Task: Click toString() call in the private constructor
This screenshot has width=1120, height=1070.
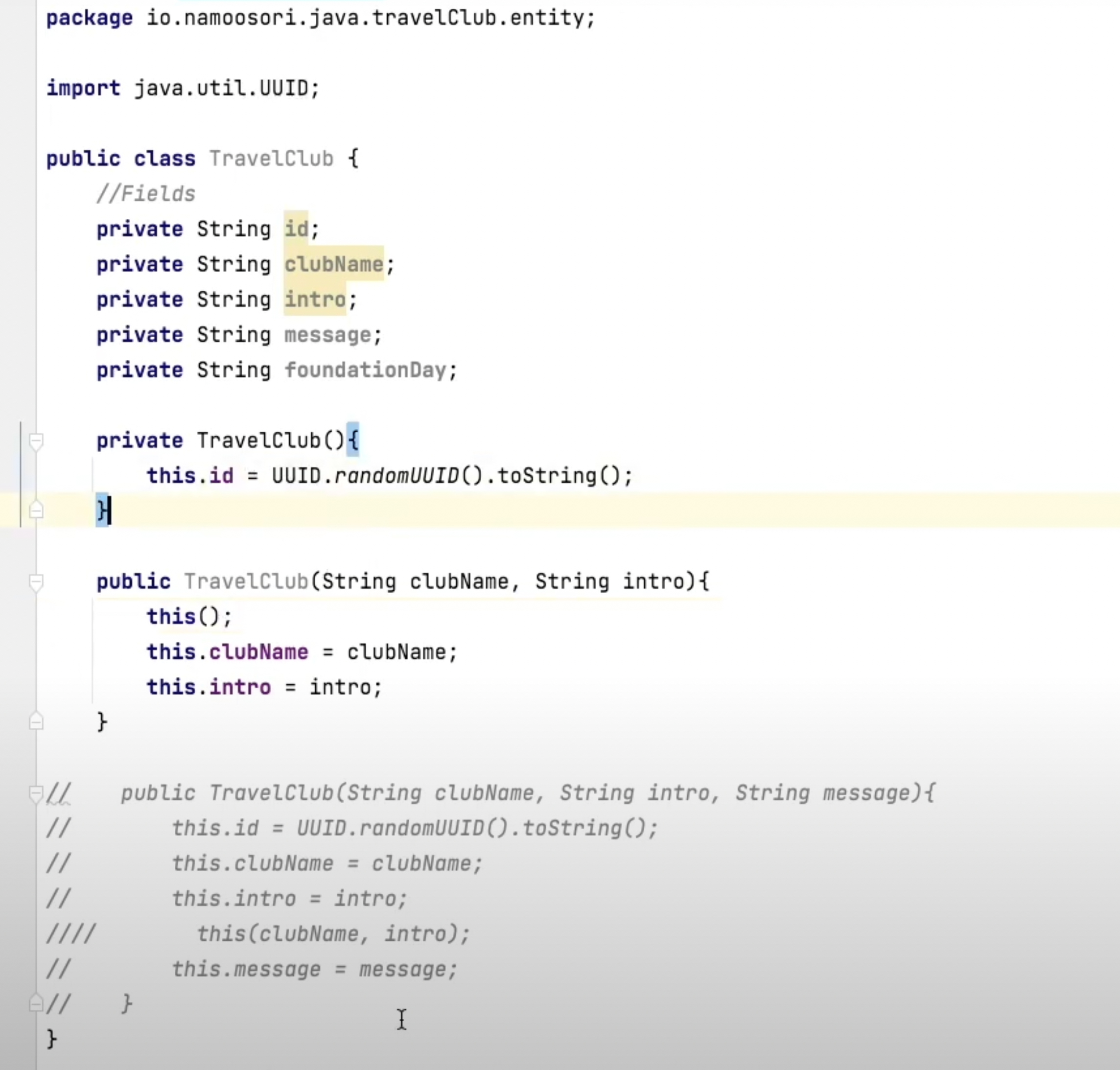Action: click(x=559, y=476)
